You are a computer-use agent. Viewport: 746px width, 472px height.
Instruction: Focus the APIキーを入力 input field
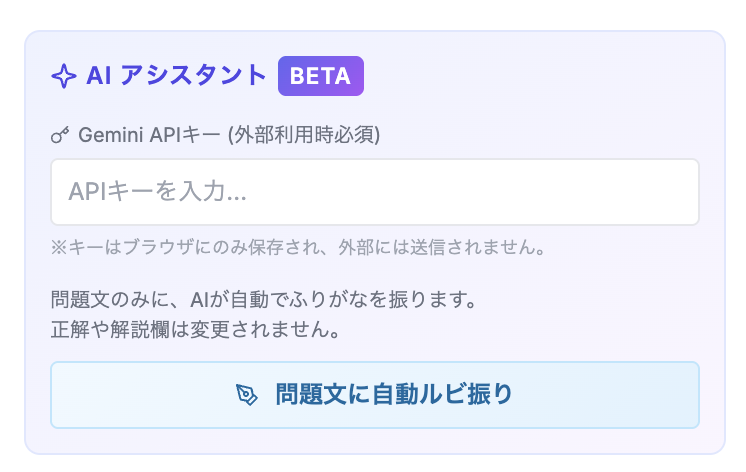tap(374, 192)
